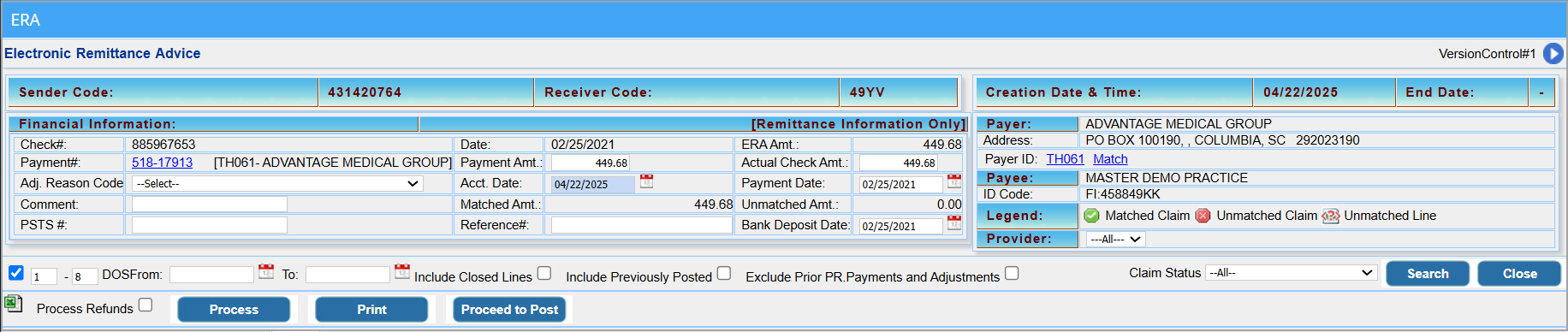The width and height of the screenshot is (1568, 332).
Task: Click the Remittance Information Only label
Action: (x=858, y=124)
